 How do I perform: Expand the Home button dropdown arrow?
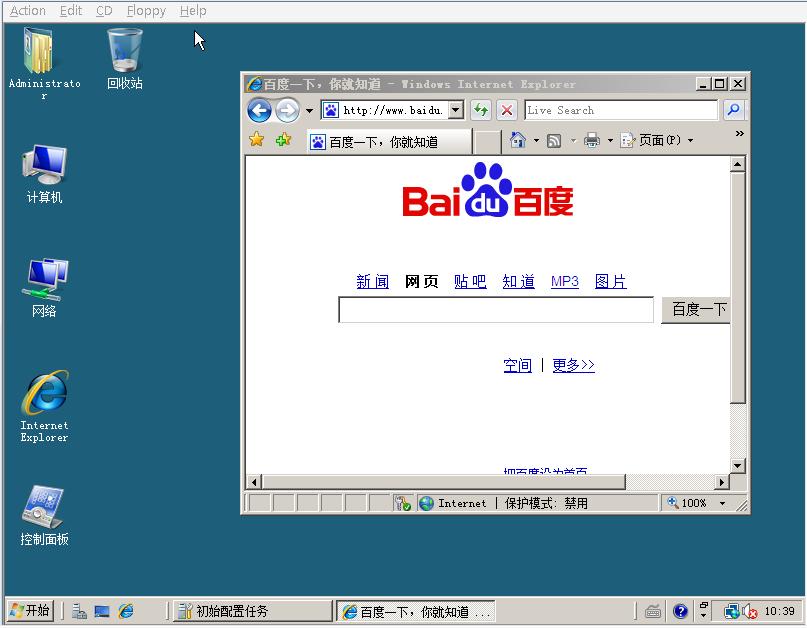536,141
